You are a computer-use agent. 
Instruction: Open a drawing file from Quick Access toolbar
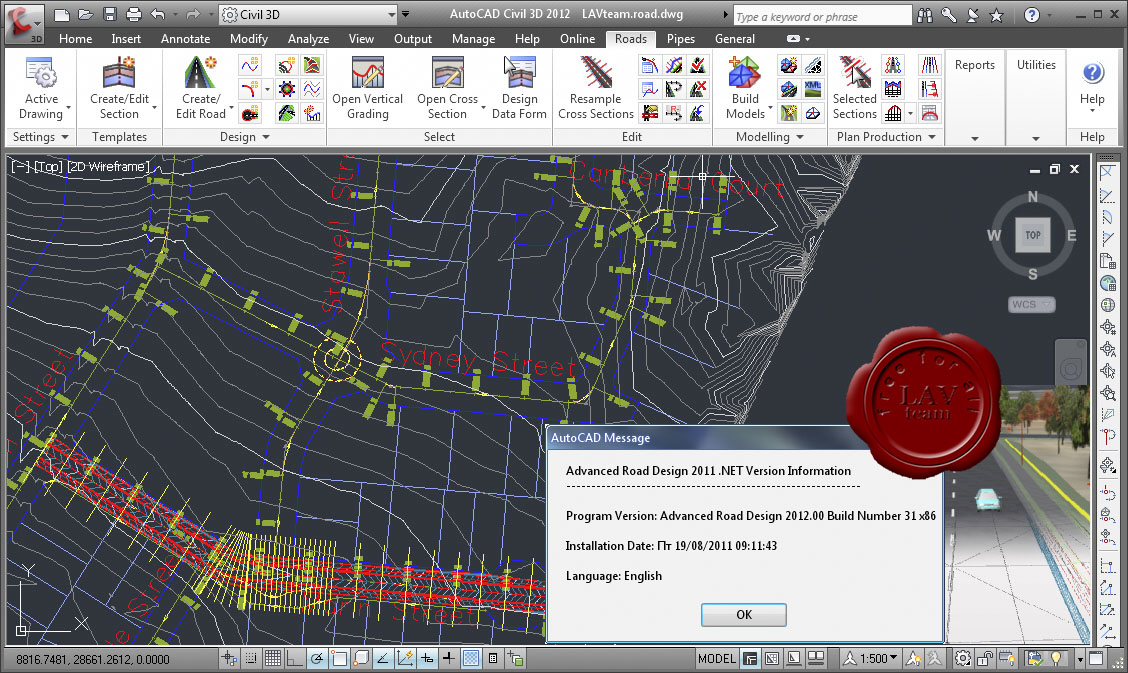[86, 14]
